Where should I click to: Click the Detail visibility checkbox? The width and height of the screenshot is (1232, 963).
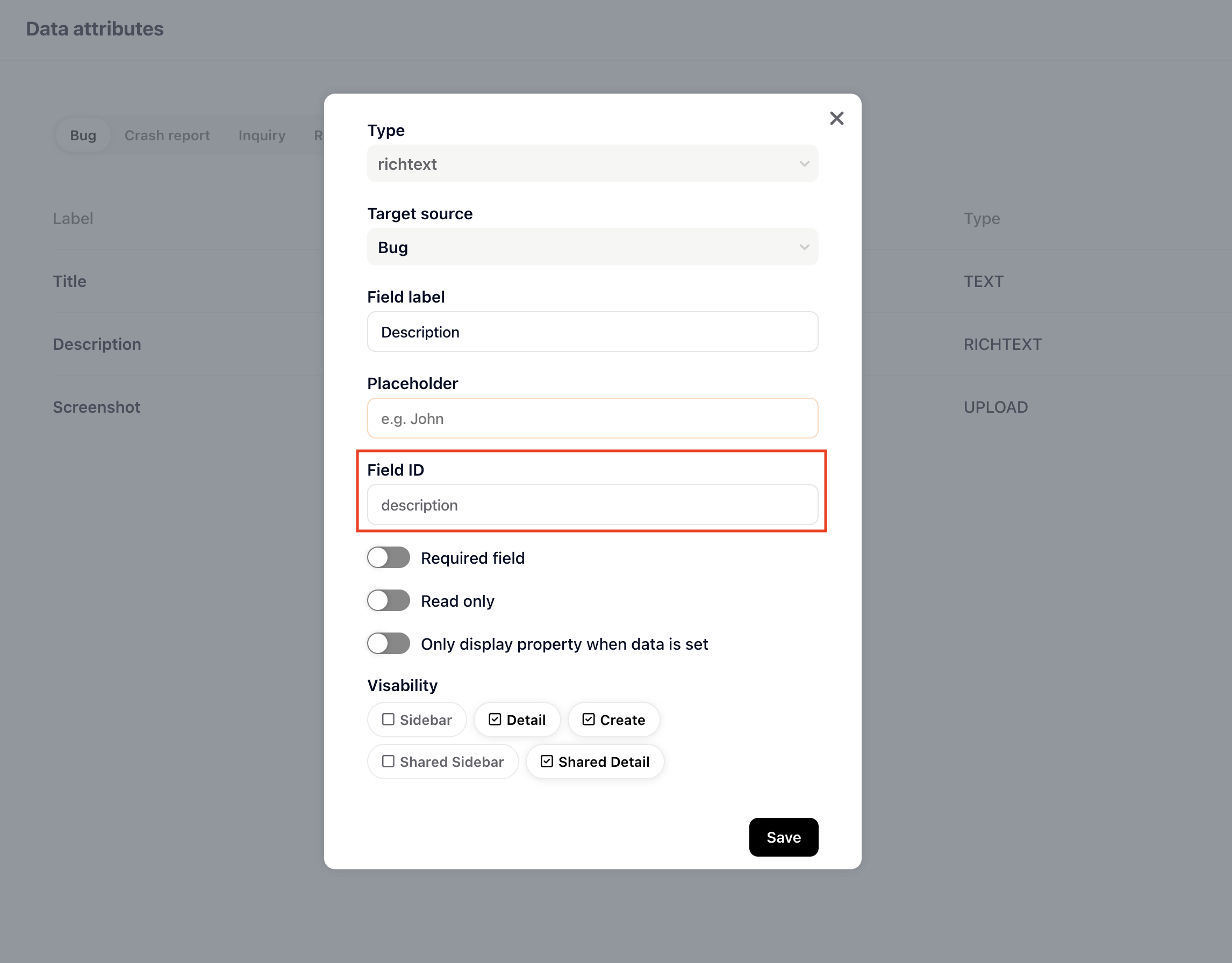tap(495, 720)
